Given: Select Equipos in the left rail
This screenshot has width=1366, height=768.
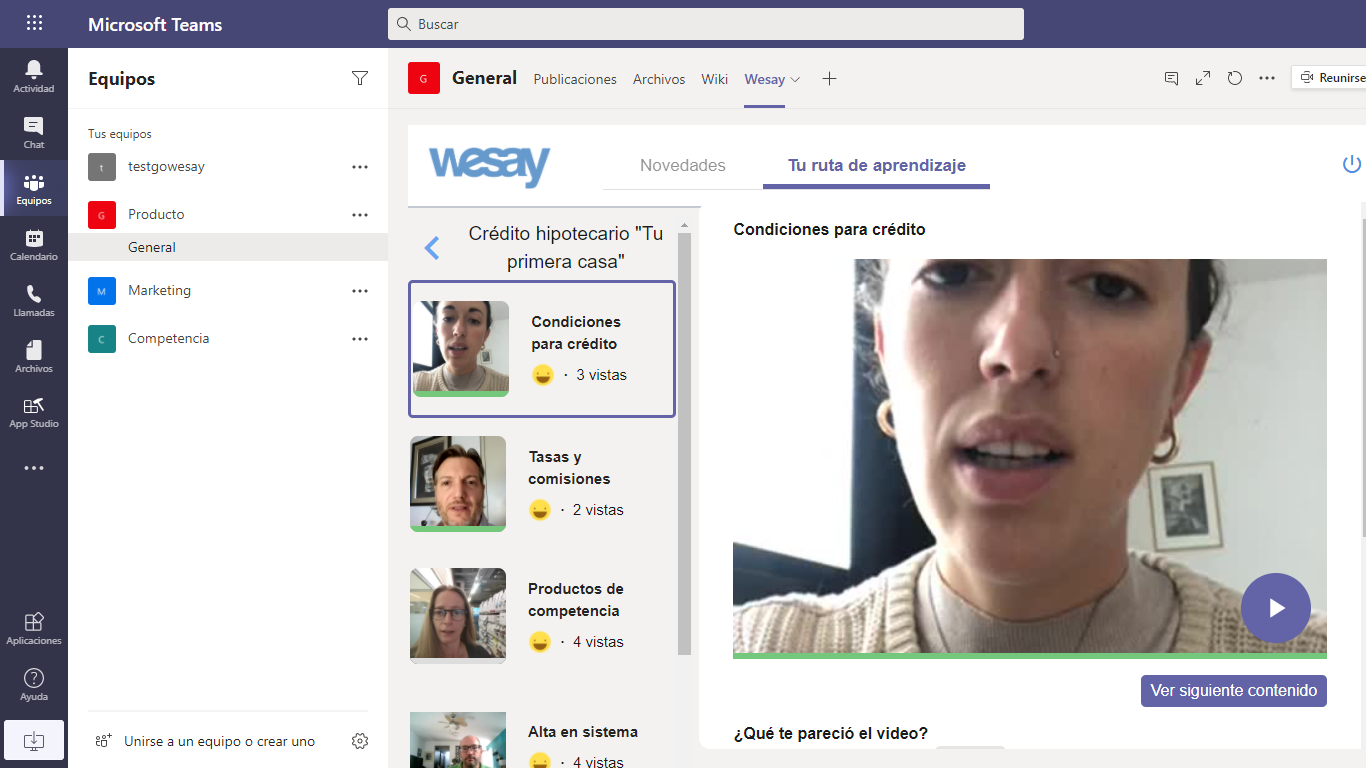Looking at the screenshot, I should 34,188.
